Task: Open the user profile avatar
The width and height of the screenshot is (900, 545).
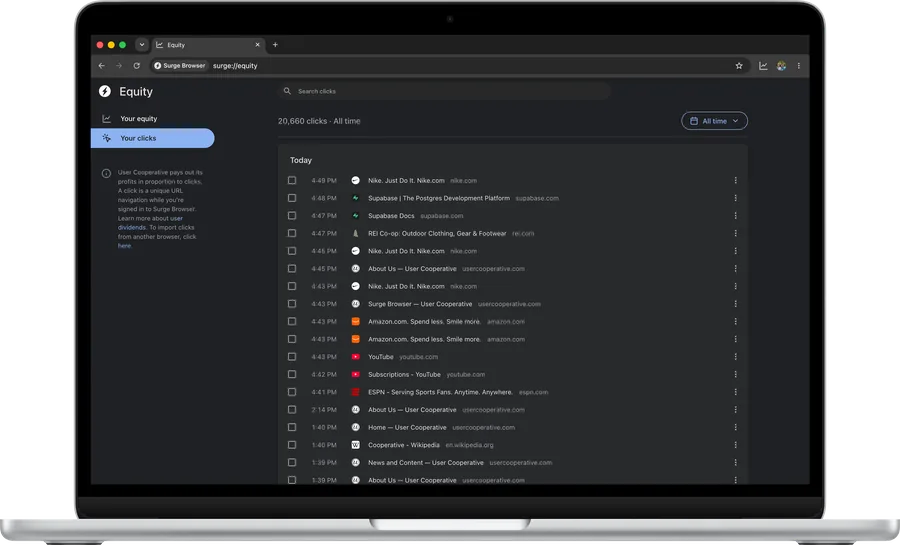Action: click(781, 66)
